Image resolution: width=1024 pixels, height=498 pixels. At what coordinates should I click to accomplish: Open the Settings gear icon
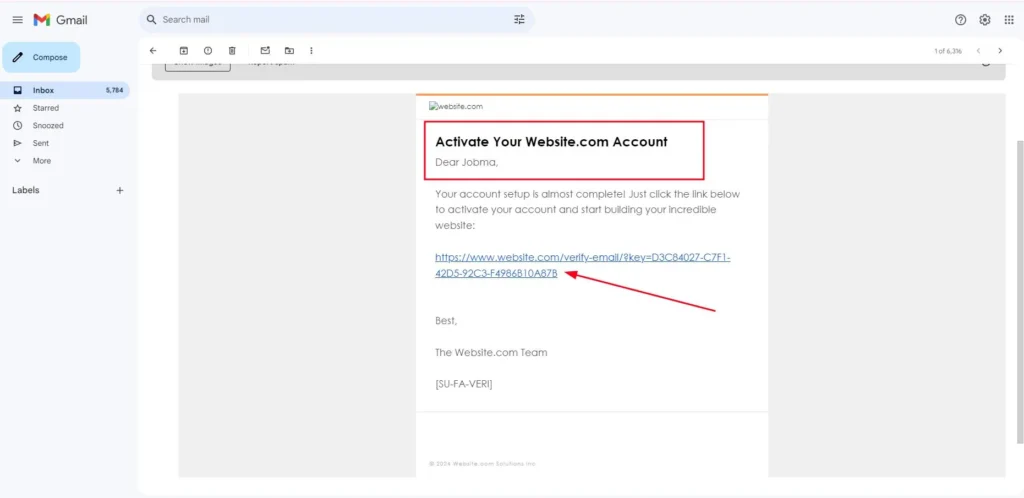[x=985, y=20]
